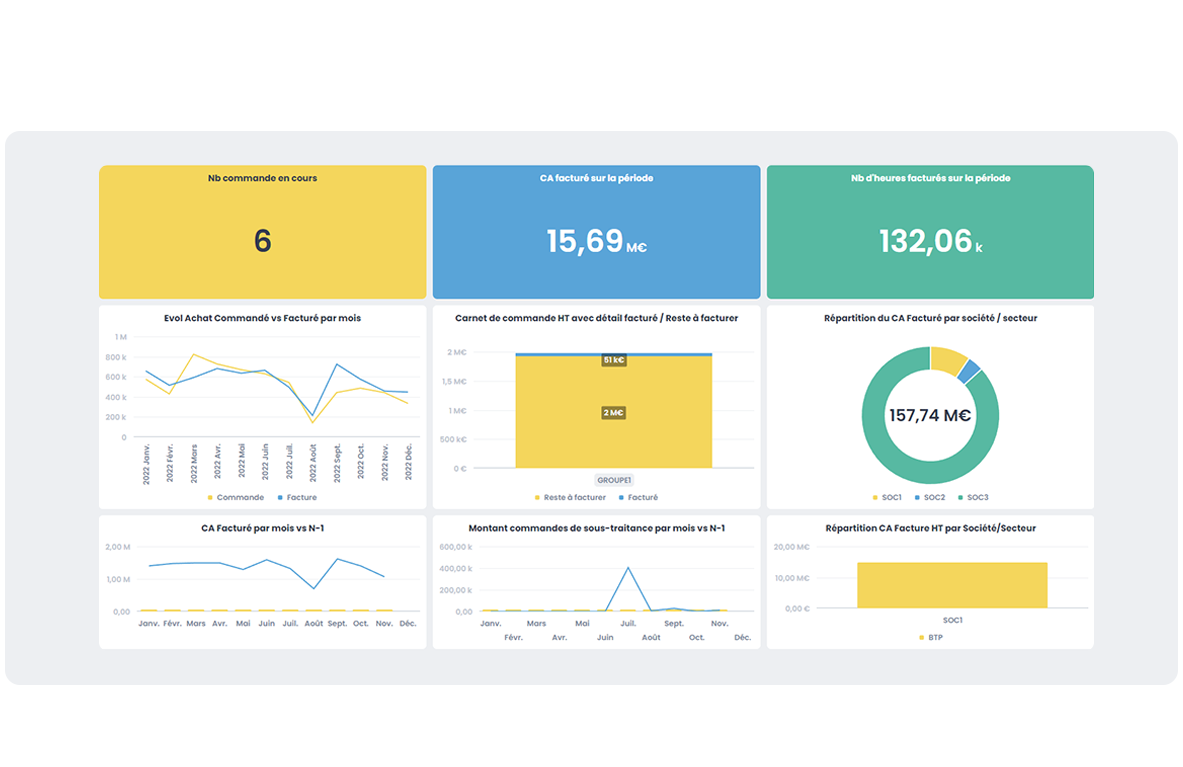Select the GROUPE1 axis label

[613, 480]
